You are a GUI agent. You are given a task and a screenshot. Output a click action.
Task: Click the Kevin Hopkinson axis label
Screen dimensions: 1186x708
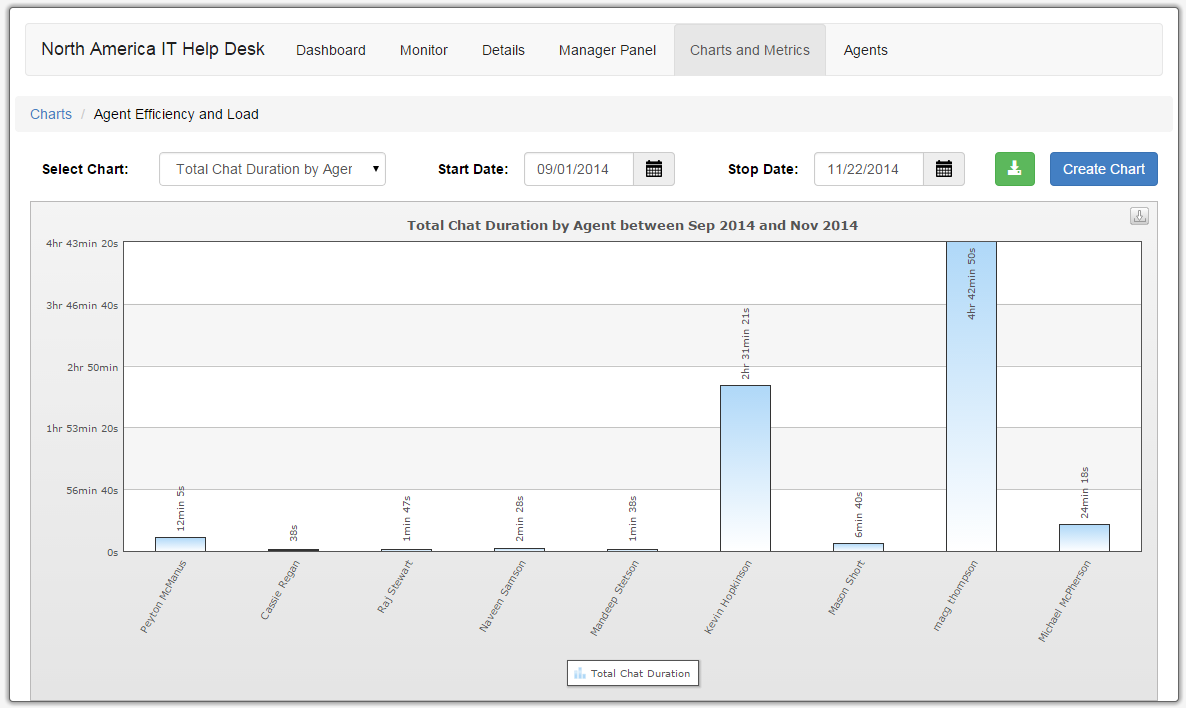(x=728, y=598)
